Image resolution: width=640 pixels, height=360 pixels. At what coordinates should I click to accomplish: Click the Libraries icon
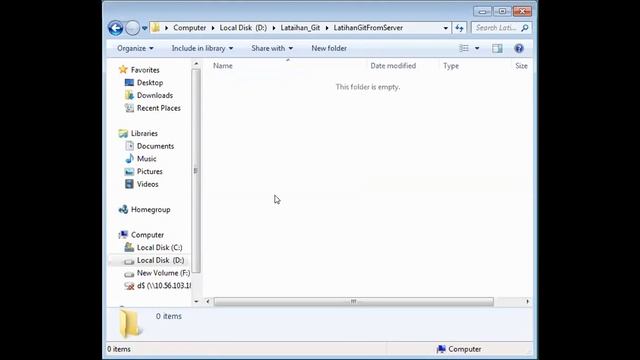[123, 133]
